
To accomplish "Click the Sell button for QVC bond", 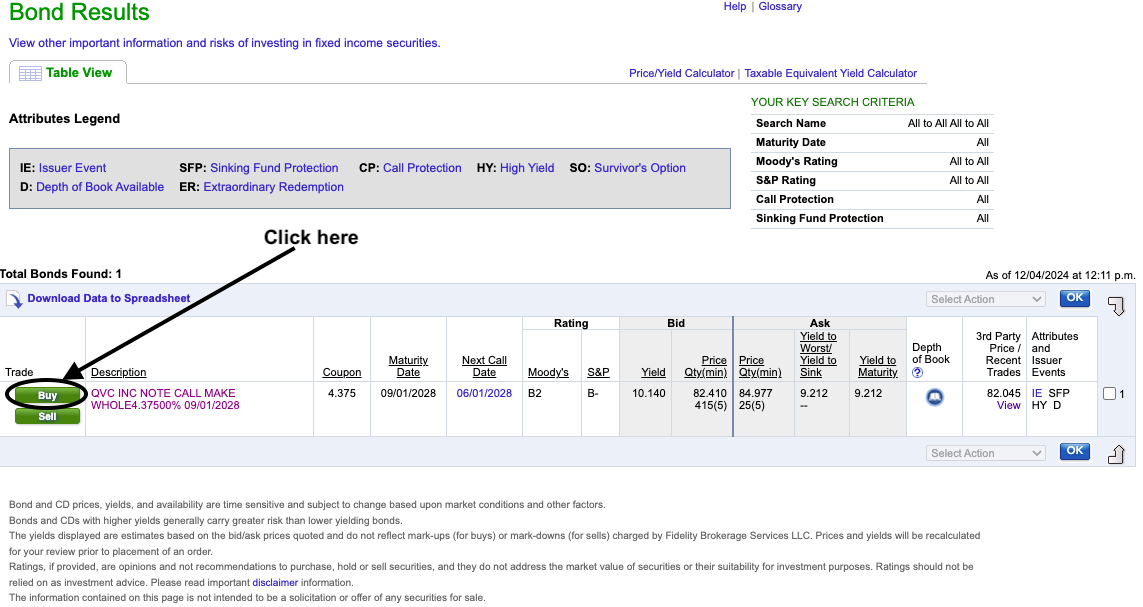I will click(x=47, y=416).
